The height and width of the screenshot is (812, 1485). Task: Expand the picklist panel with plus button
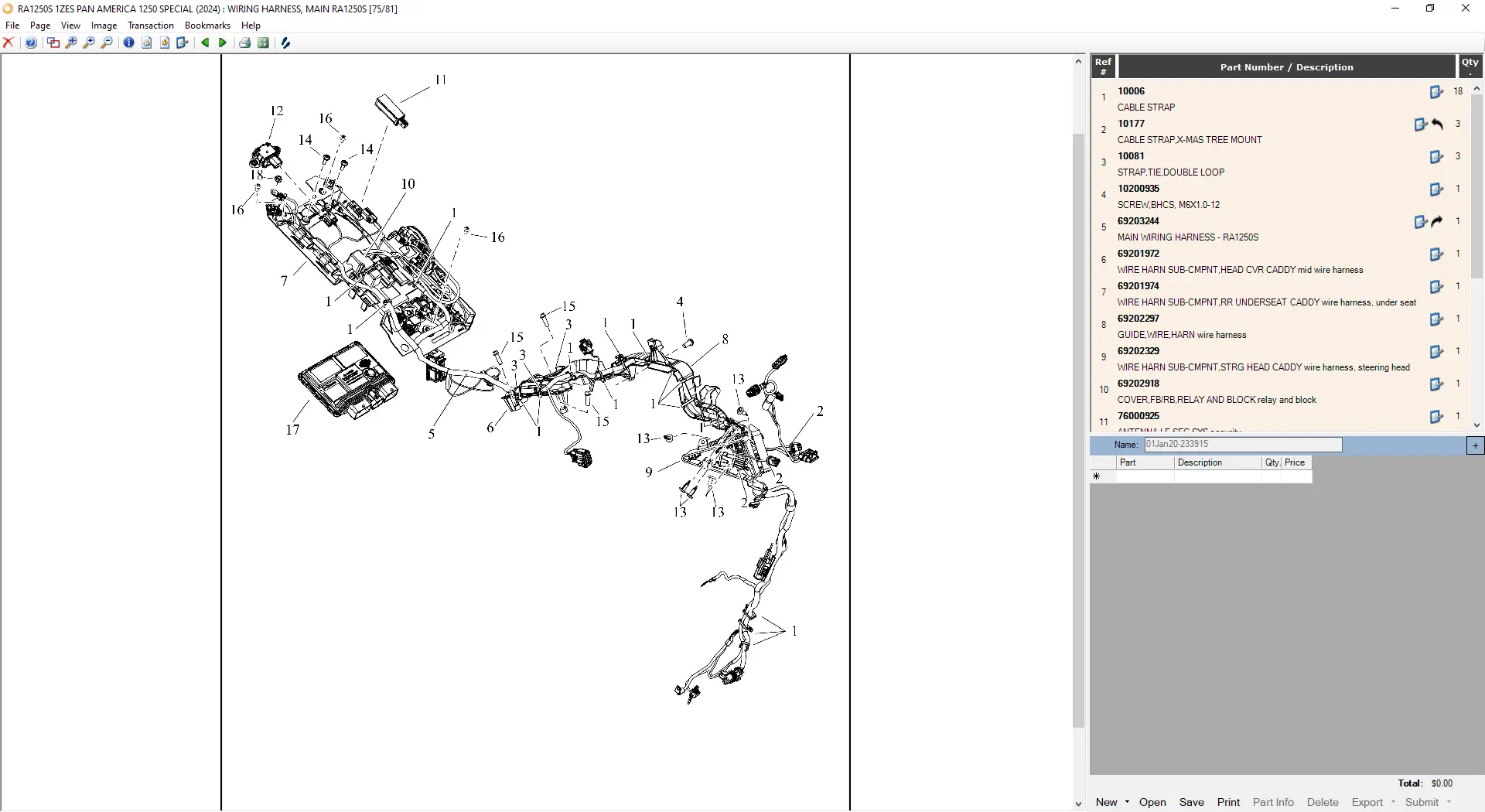coord(1475,445)
